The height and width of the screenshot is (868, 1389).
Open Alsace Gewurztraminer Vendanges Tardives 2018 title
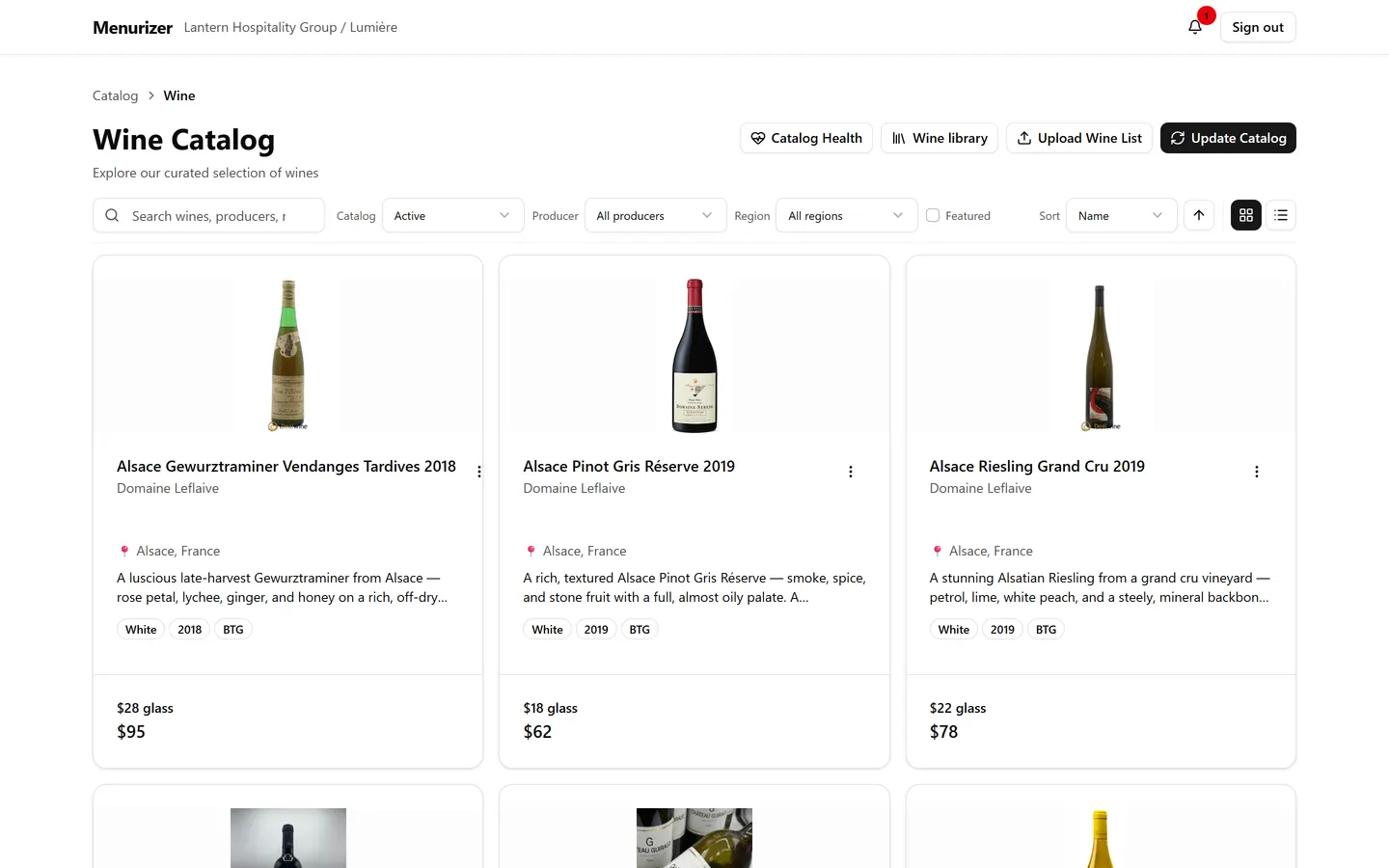(x=286, y=466)
